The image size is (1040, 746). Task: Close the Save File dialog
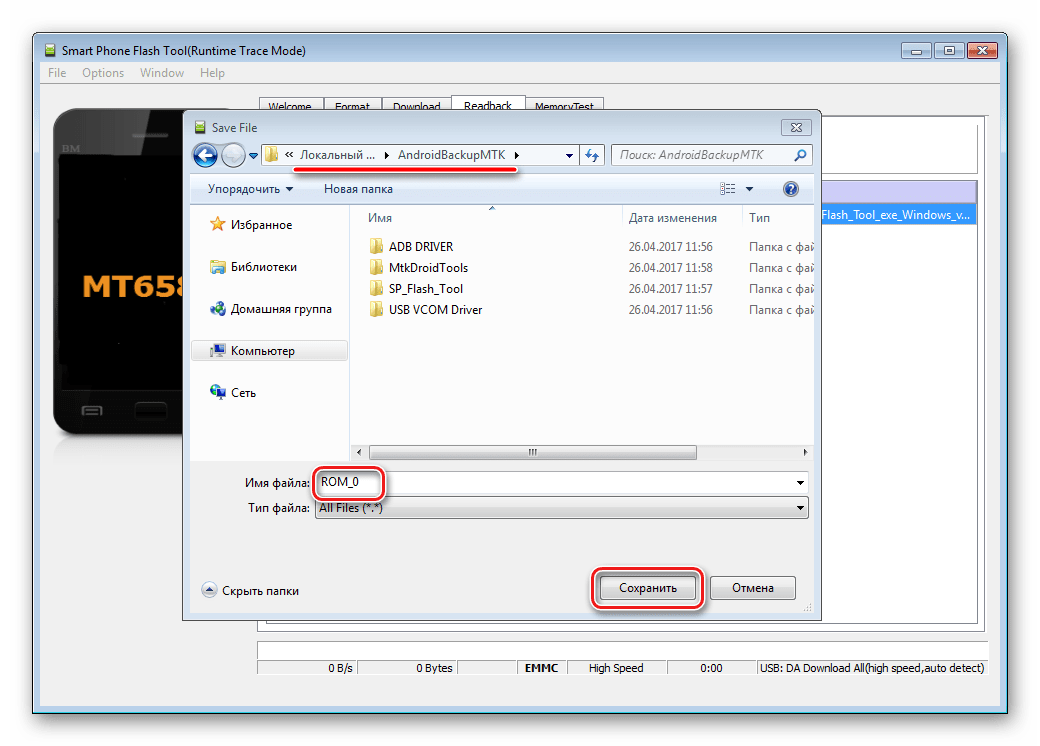point(797,127)
